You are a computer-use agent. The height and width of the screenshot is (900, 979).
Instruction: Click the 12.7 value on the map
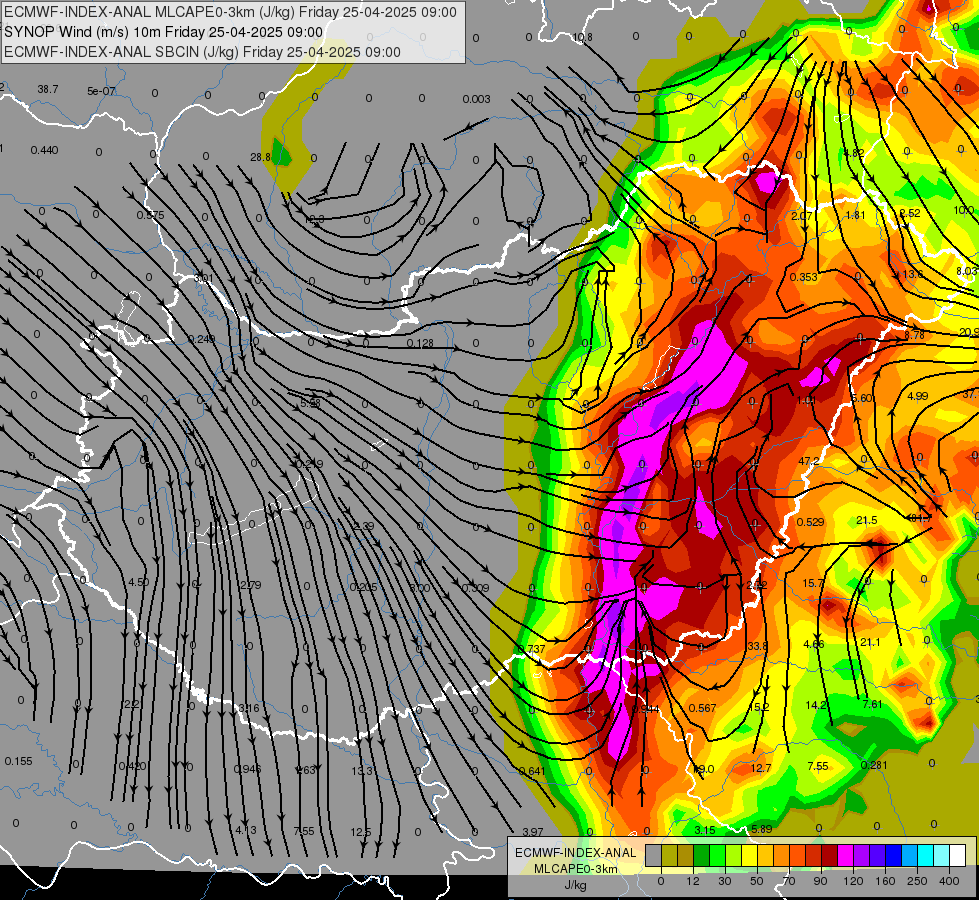761,768
